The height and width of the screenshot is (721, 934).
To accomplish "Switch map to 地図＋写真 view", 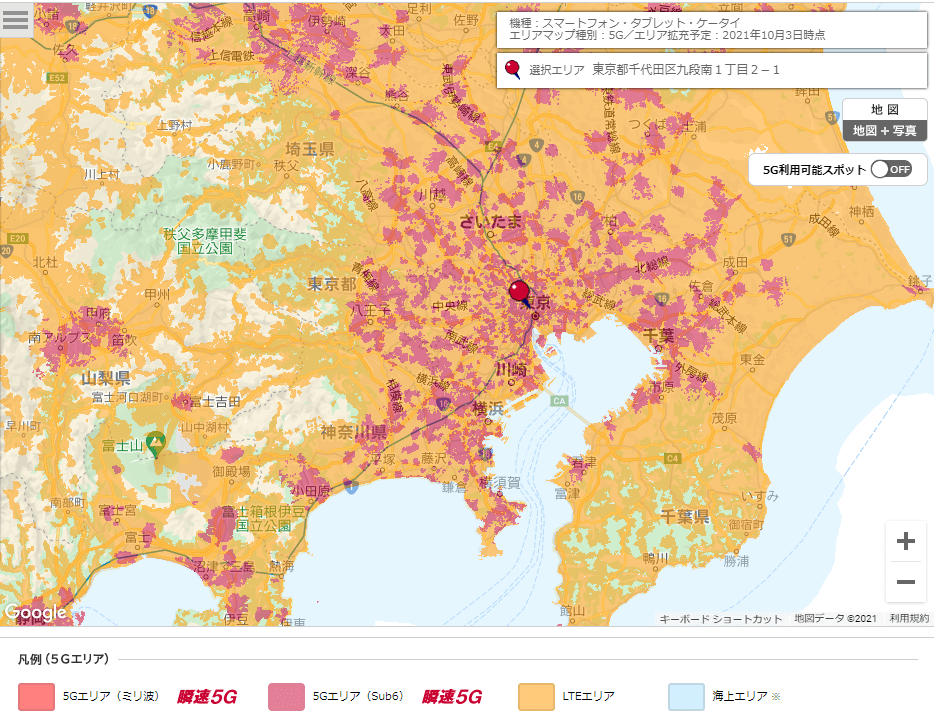I will point(885,130).
